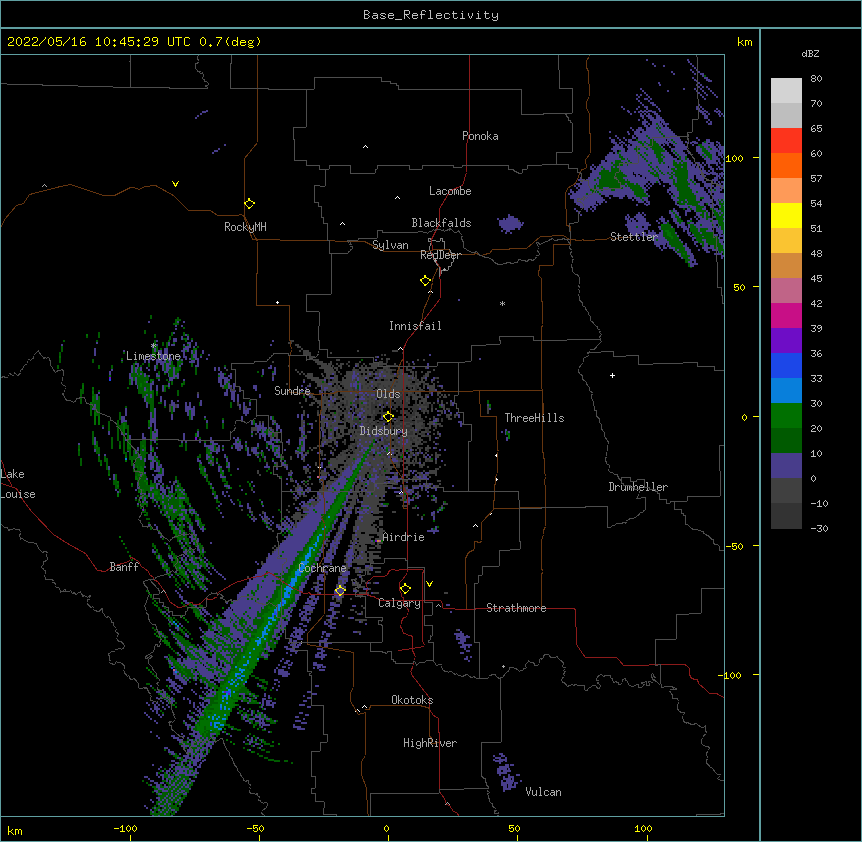The width and height of the screenshot is (862, 842).
Task: Click the Sundre label
Action: coord(292,391)
